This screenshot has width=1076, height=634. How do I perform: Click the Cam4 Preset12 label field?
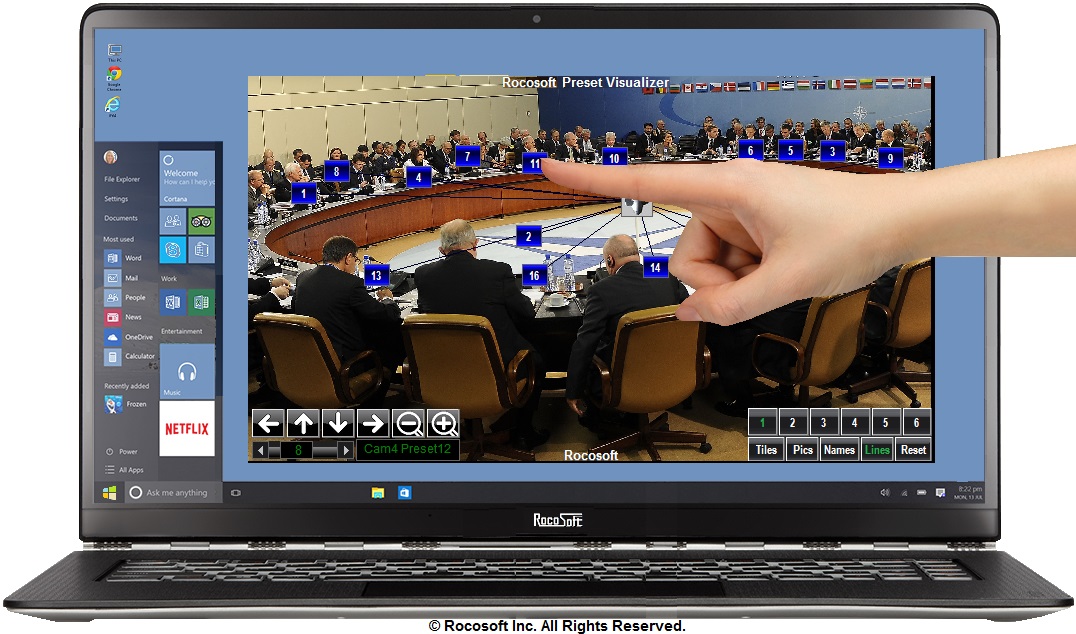tap(408, 449)
